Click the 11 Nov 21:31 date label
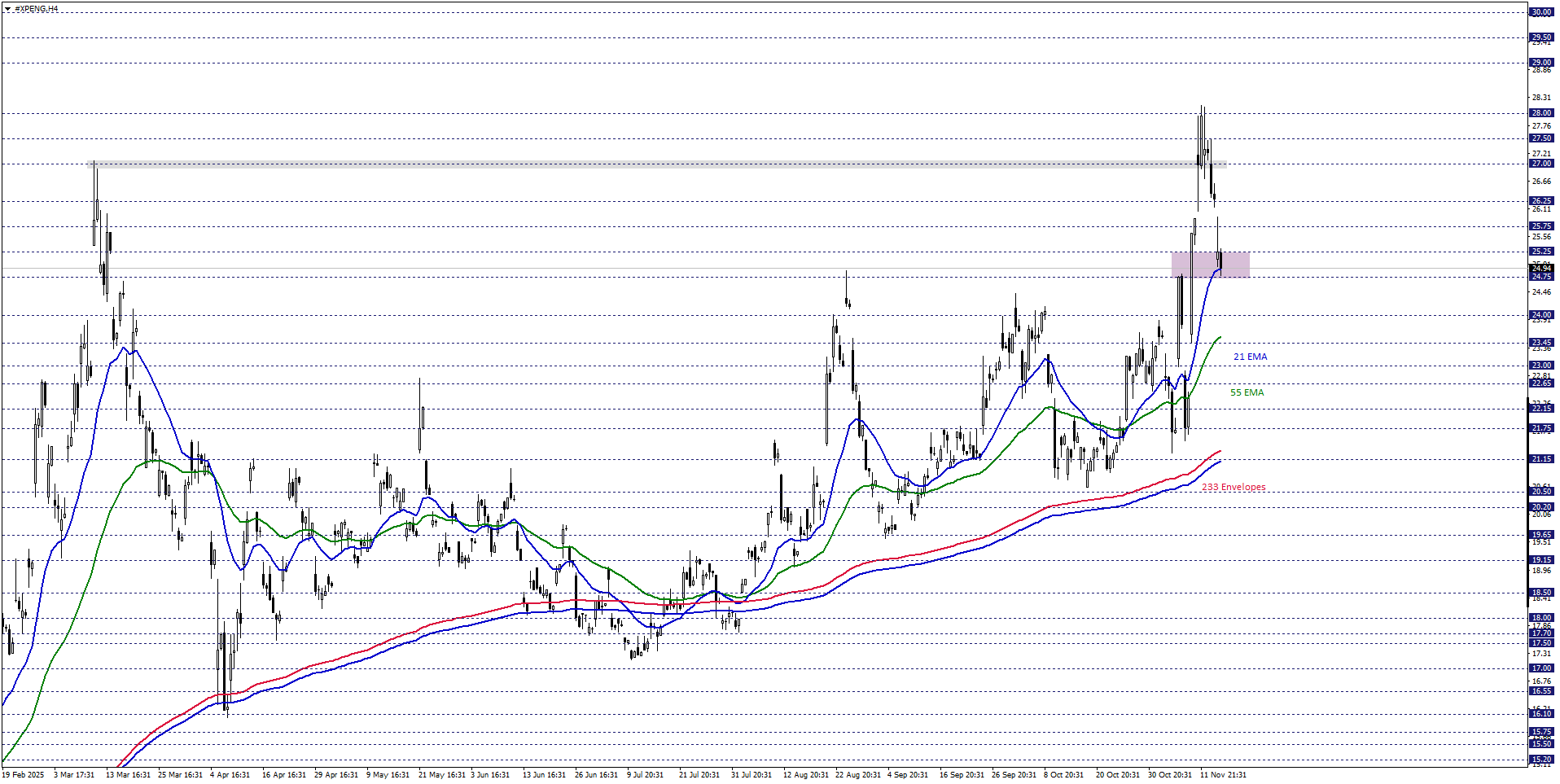This screenshot has width=1560, height=784. point(1223,774)
